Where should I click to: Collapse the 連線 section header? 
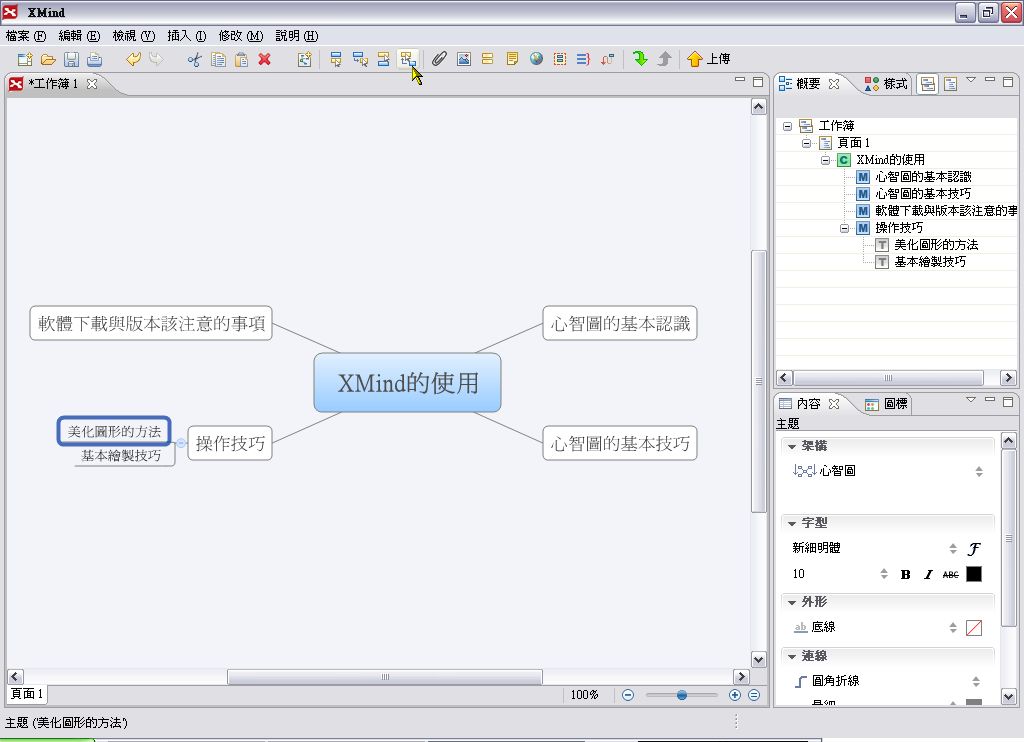click(x=792, y=656)
